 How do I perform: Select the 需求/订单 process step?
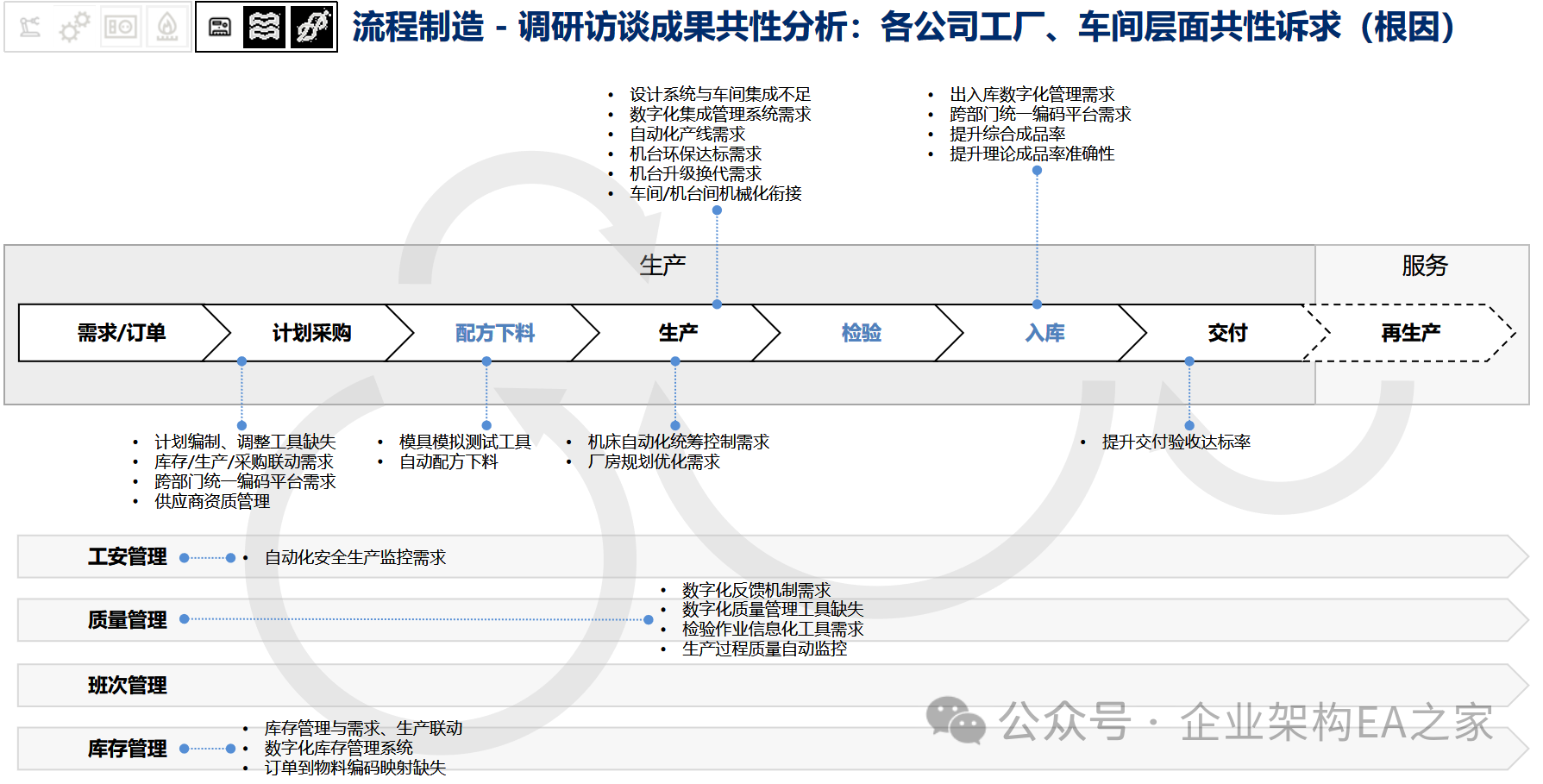point(121,333)
